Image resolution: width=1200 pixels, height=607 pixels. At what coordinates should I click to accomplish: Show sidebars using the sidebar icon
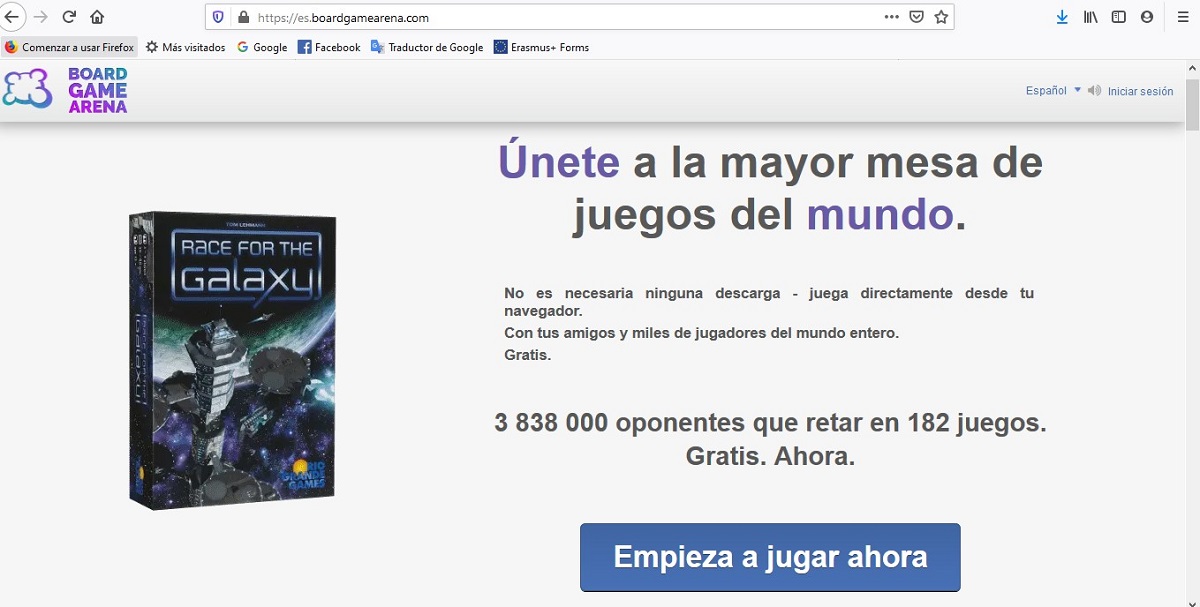click(1119, 17)
